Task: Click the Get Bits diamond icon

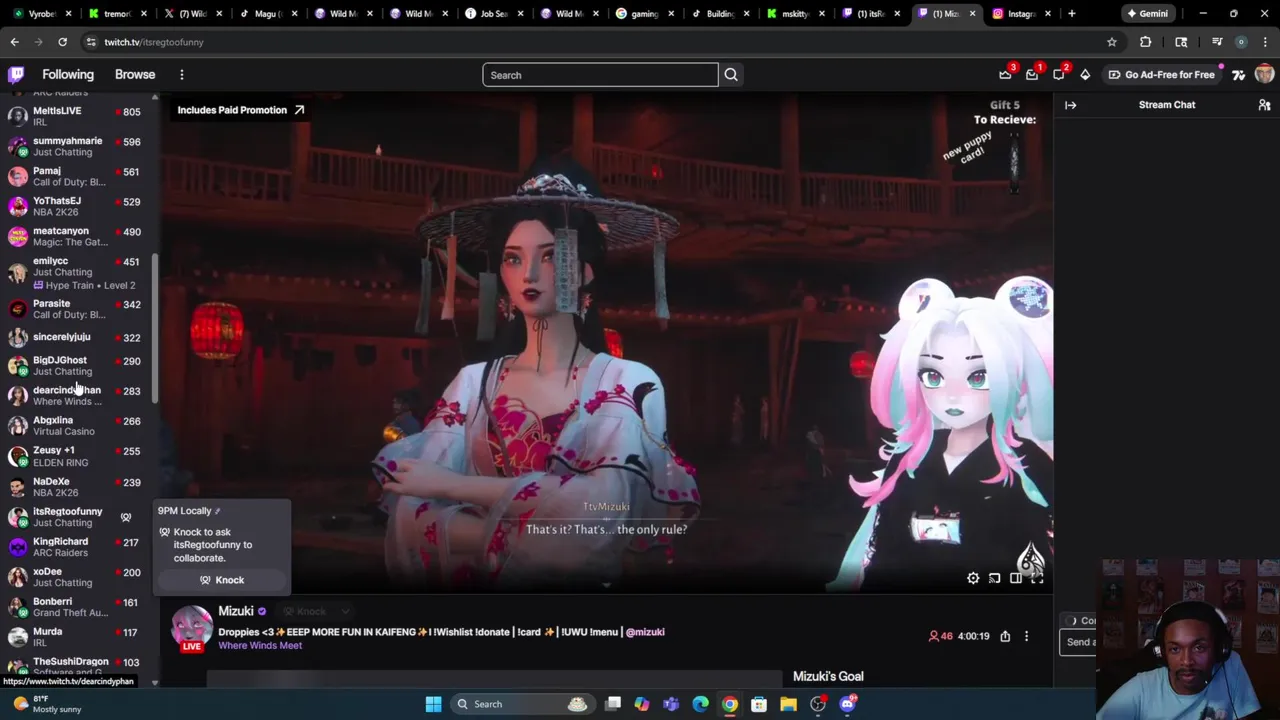Action: pos(1085,75)
